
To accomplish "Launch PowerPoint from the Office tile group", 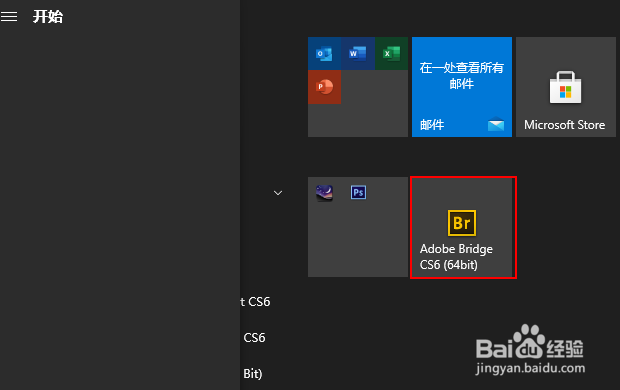I will (x=324, y=87).
